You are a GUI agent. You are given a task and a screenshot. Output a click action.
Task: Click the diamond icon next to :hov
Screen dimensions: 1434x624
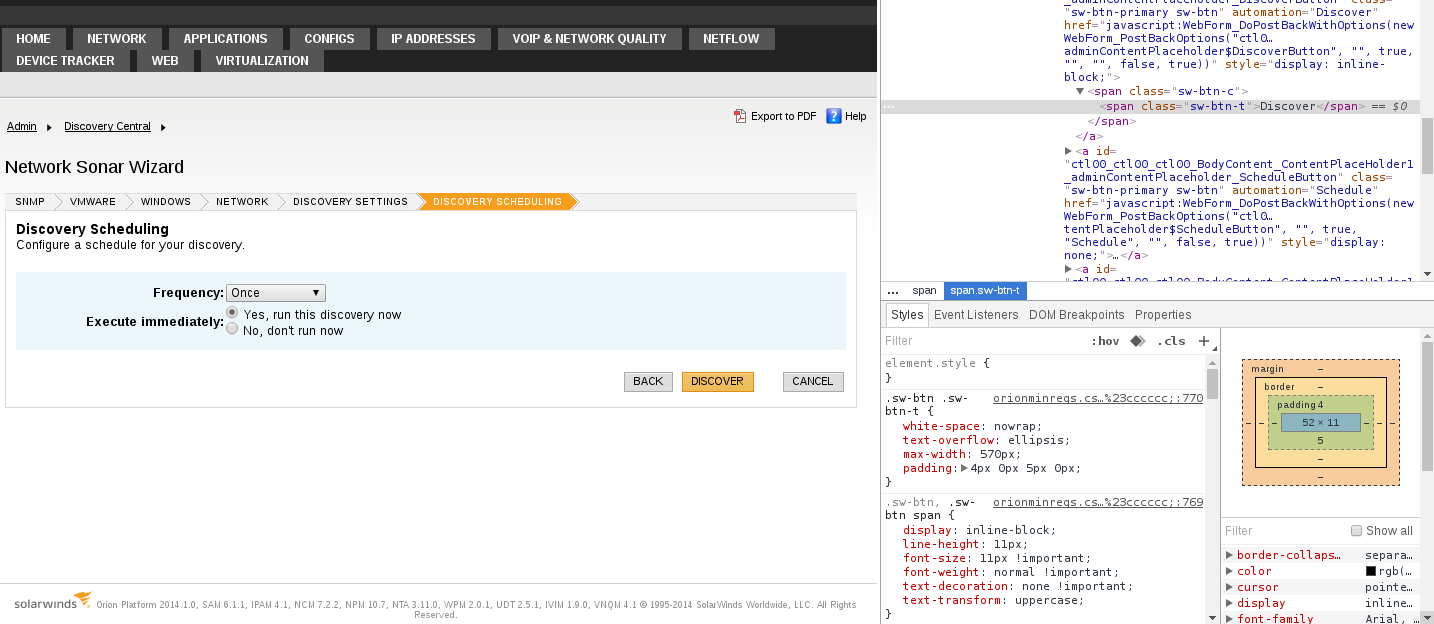(x=1137, y=341)
